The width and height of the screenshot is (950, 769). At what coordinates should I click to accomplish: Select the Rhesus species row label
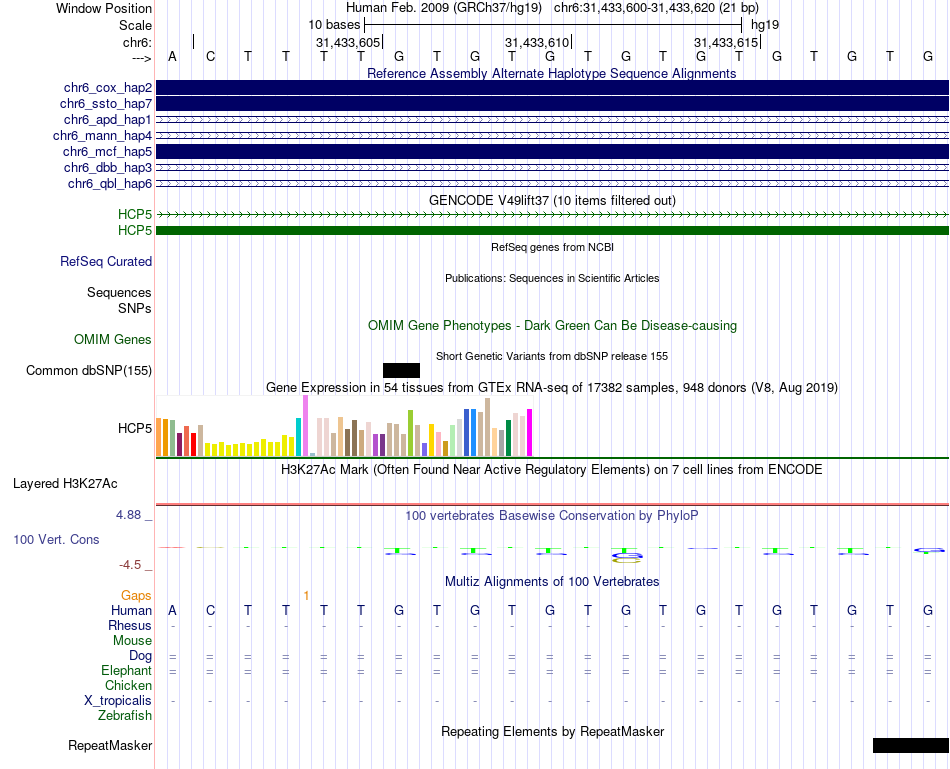tap(130, 625)
